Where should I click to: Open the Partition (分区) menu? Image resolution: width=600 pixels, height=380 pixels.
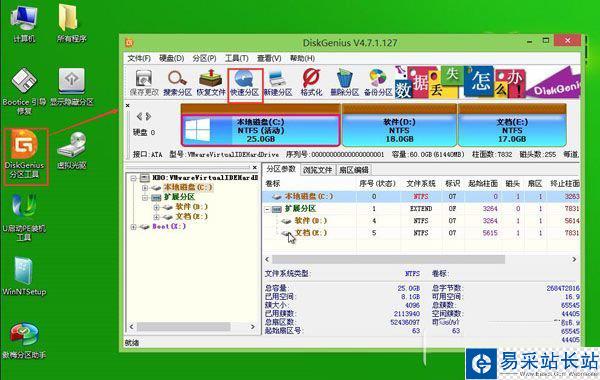point(204,58)
